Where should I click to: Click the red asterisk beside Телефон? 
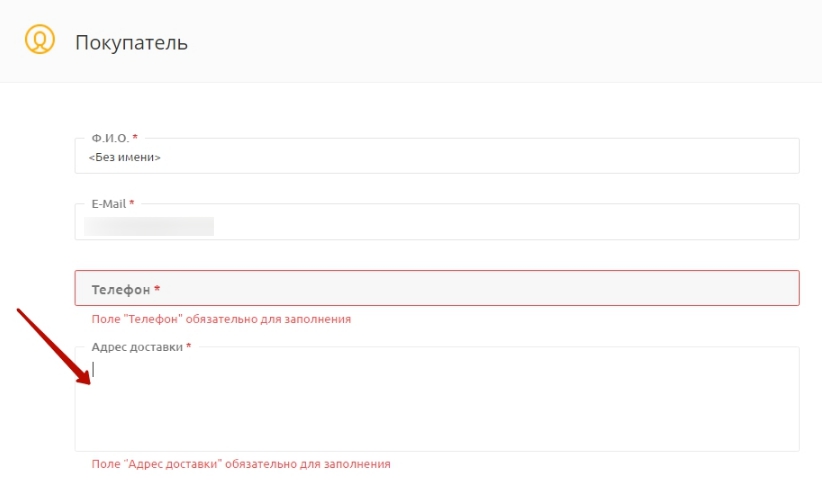click(x=157, y=290)
